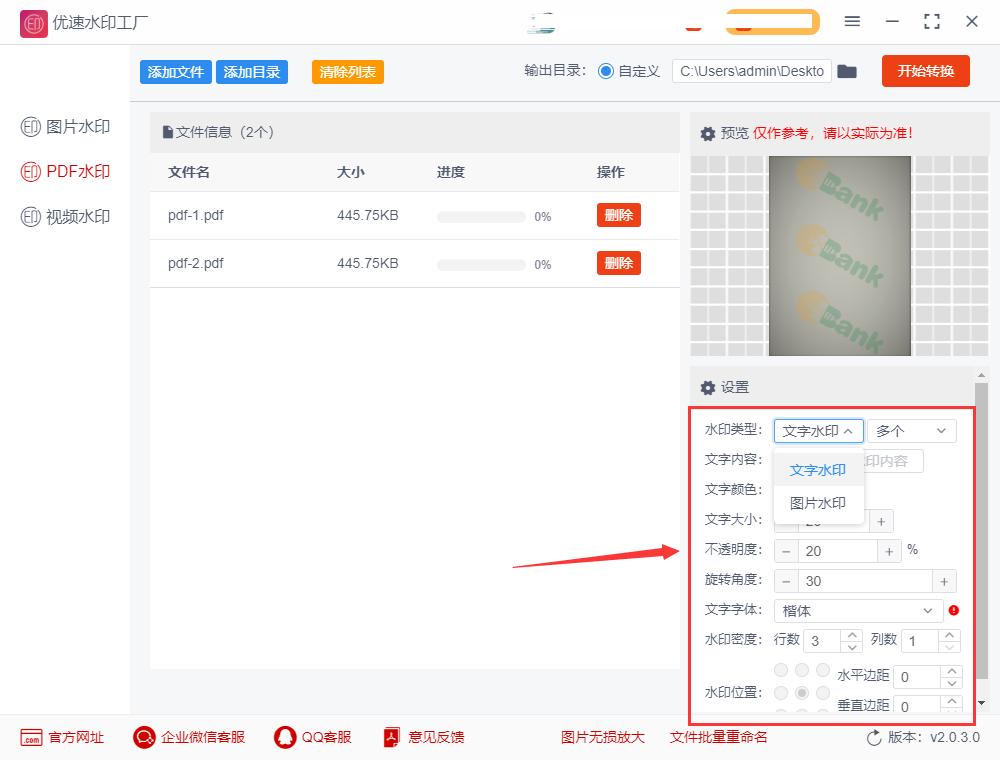Screen dimensions: 1000x760
Task: Select the top-left watermark position radio
Action: click(781, 671)
